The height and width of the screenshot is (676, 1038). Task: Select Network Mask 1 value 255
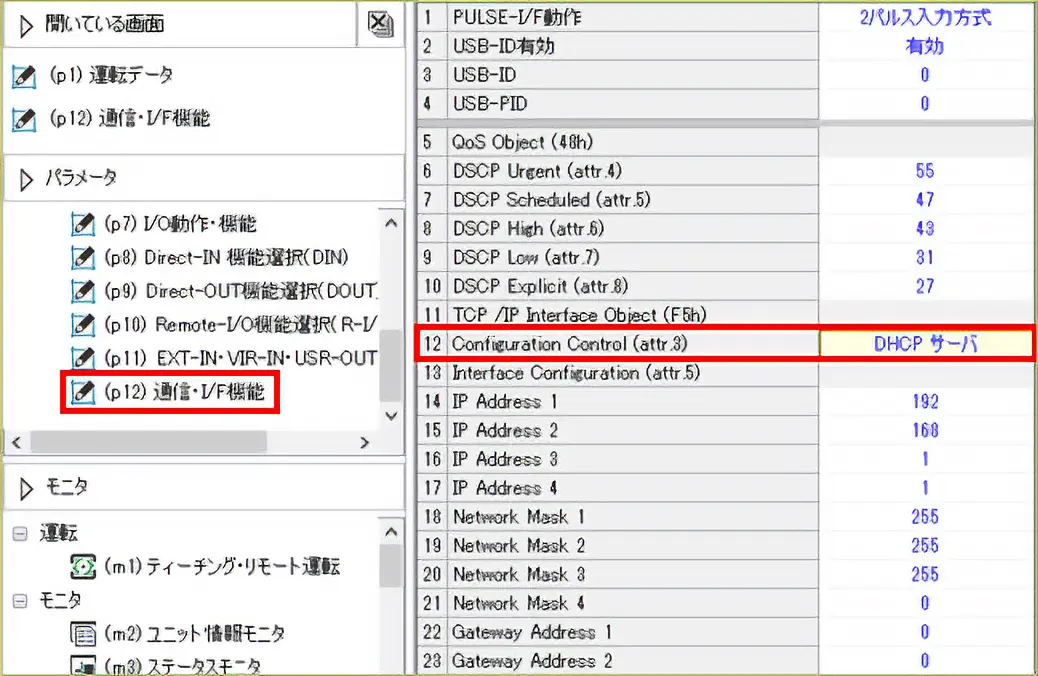(x=925, y=516)
